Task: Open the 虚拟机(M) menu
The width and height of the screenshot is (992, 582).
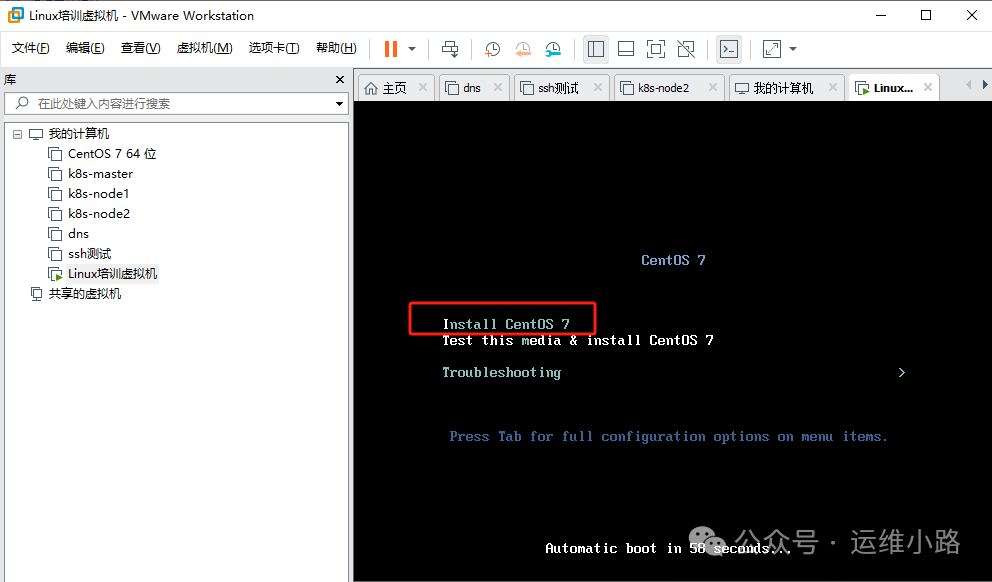Action: pos(204,48)
